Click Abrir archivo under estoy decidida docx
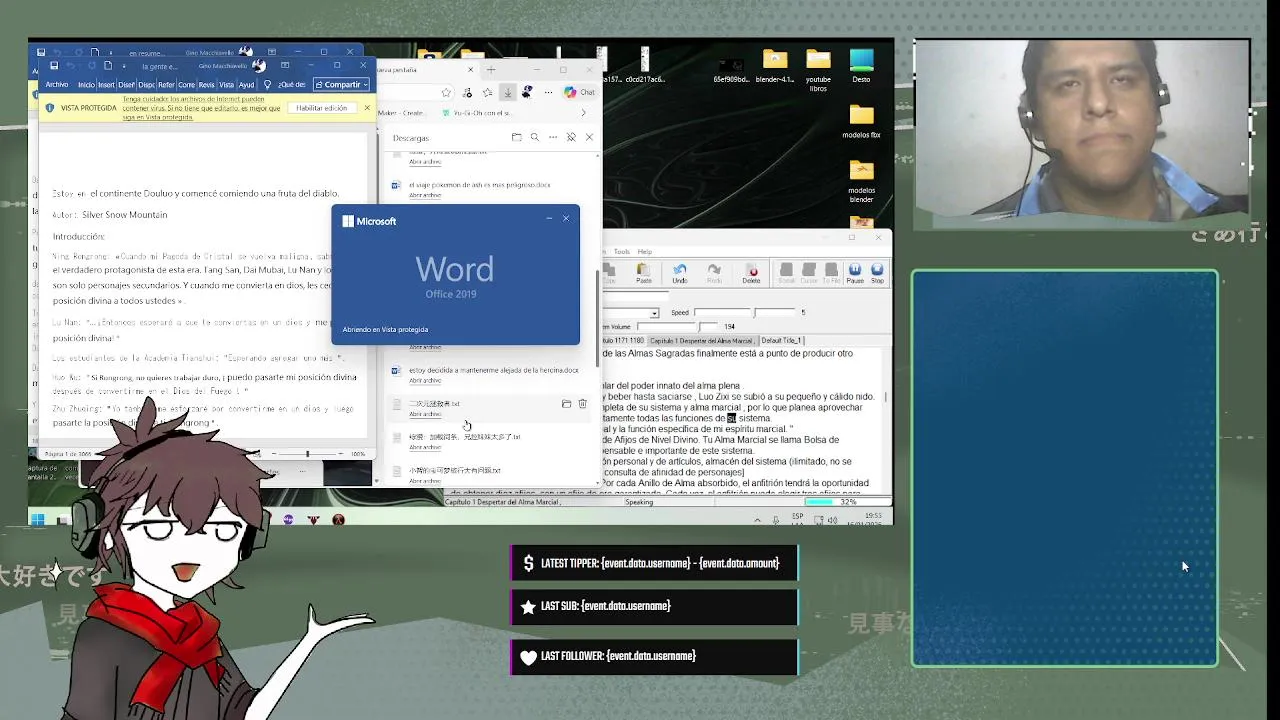The height and width of the screenshot is (720, 1280). (x=425, y=381)
